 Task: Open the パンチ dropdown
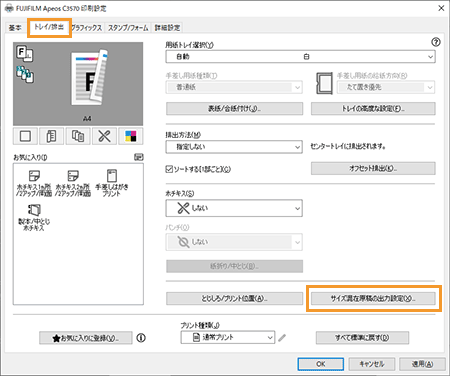(234, 242)
